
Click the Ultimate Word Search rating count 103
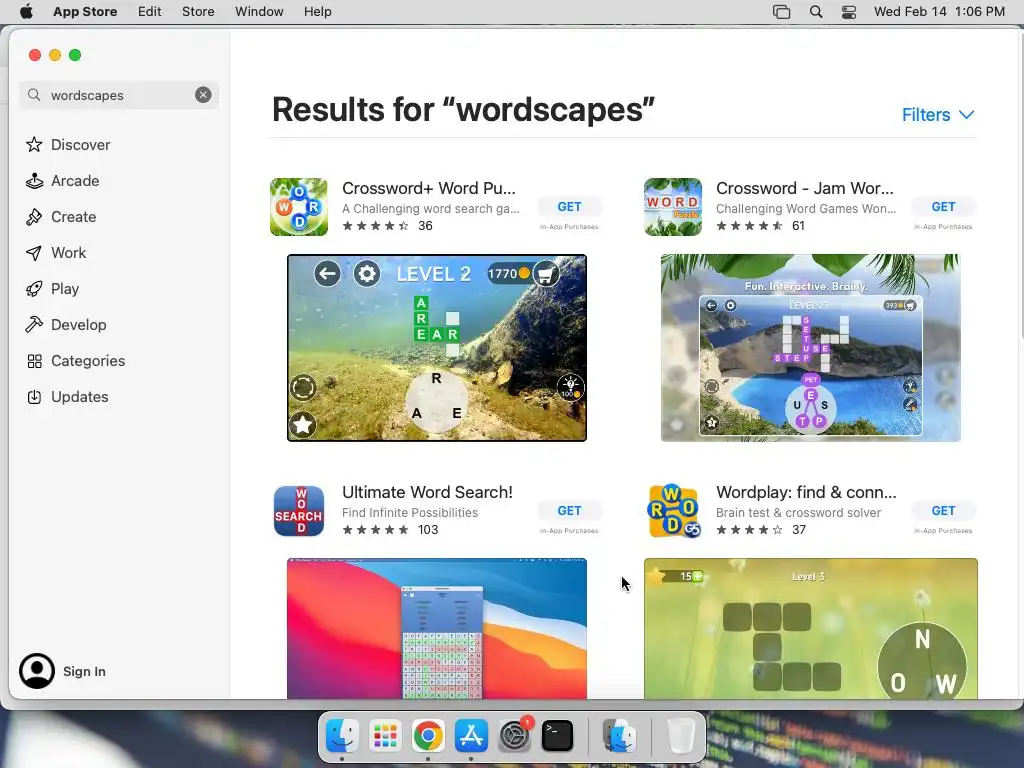click(x=428, y=530)
